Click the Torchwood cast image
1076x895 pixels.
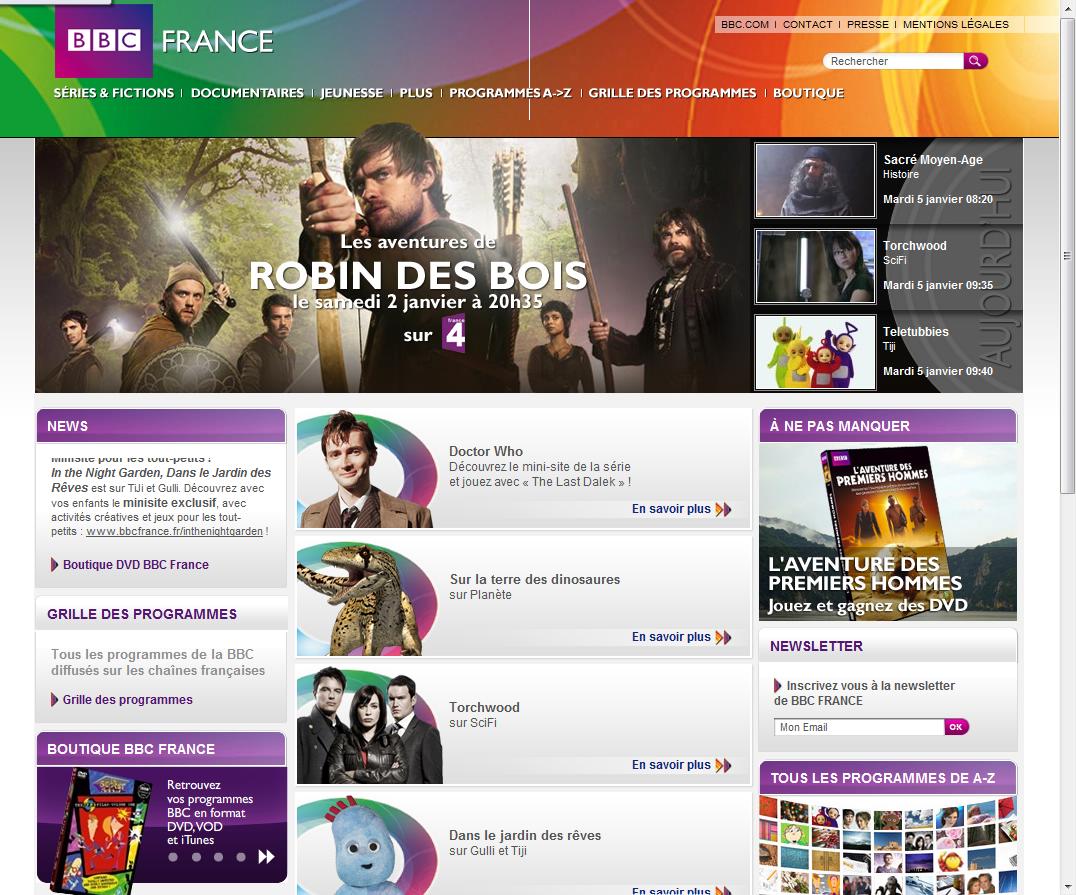pos(369,725)
